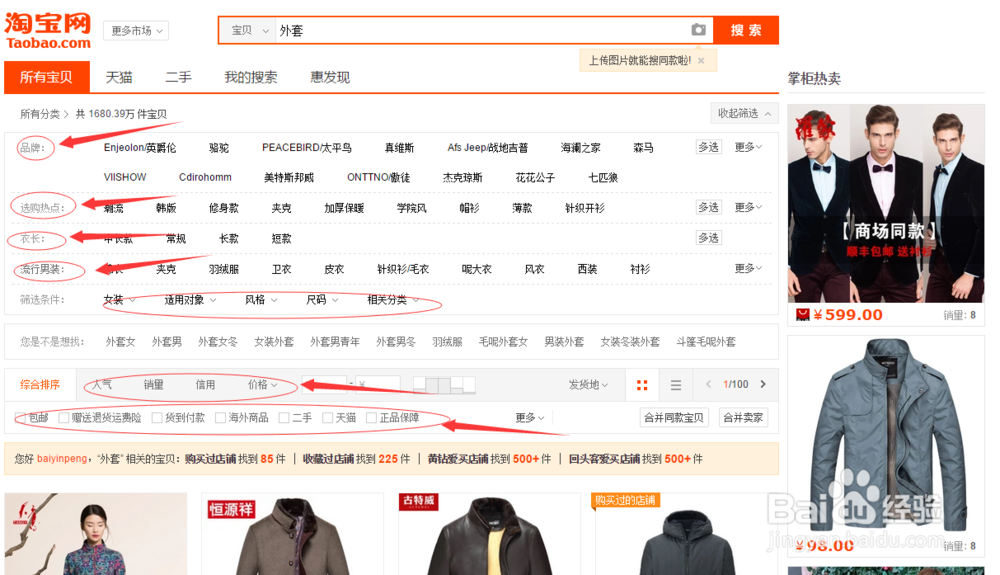This screenshot has width=1000, height=575.
Task: Click suggested search 外套女
Action: tap(121, 342)
